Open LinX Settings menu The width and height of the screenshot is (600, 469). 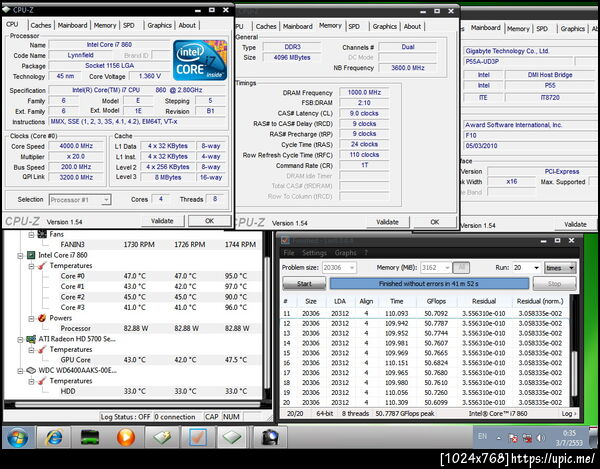314,253
